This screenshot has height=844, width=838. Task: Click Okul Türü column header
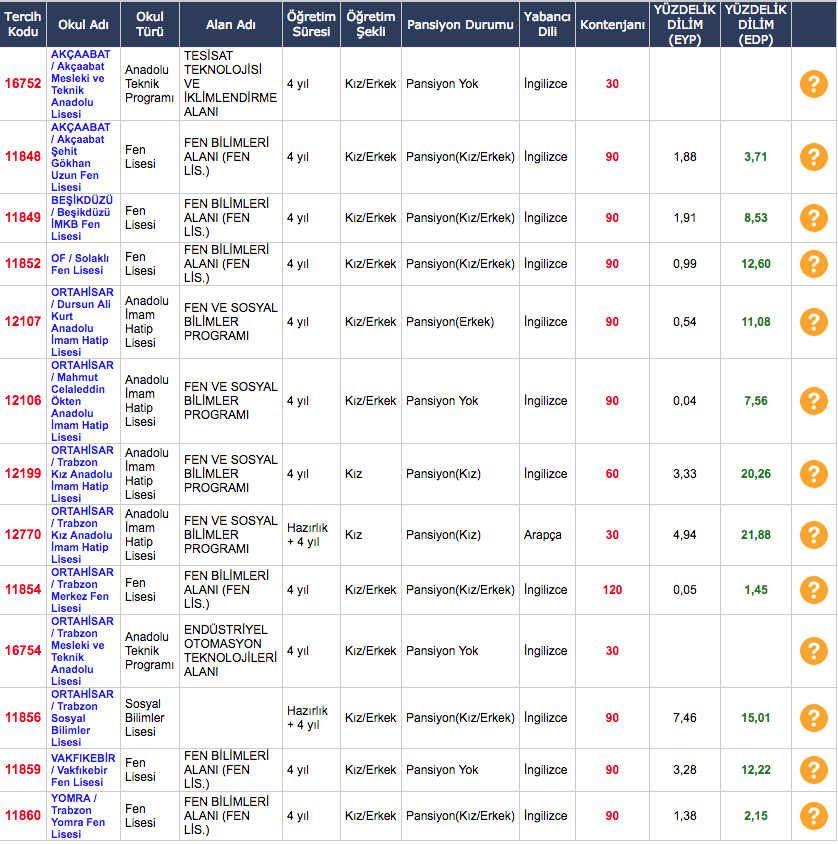point(149,24)
